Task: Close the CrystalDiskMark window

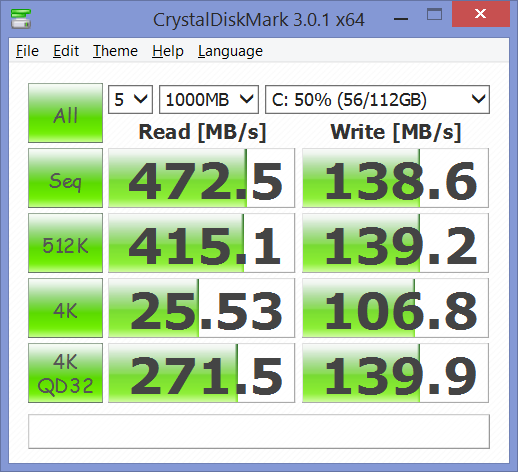Action: (481, 14)
